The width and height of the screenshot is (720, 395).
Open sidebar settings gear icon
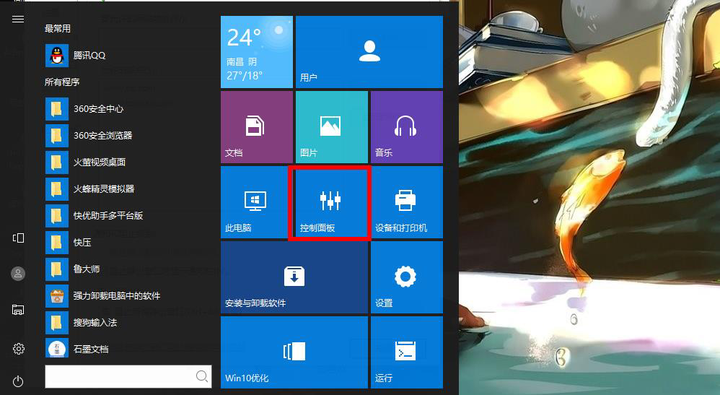pyautogui.click(x=18, y=349)
